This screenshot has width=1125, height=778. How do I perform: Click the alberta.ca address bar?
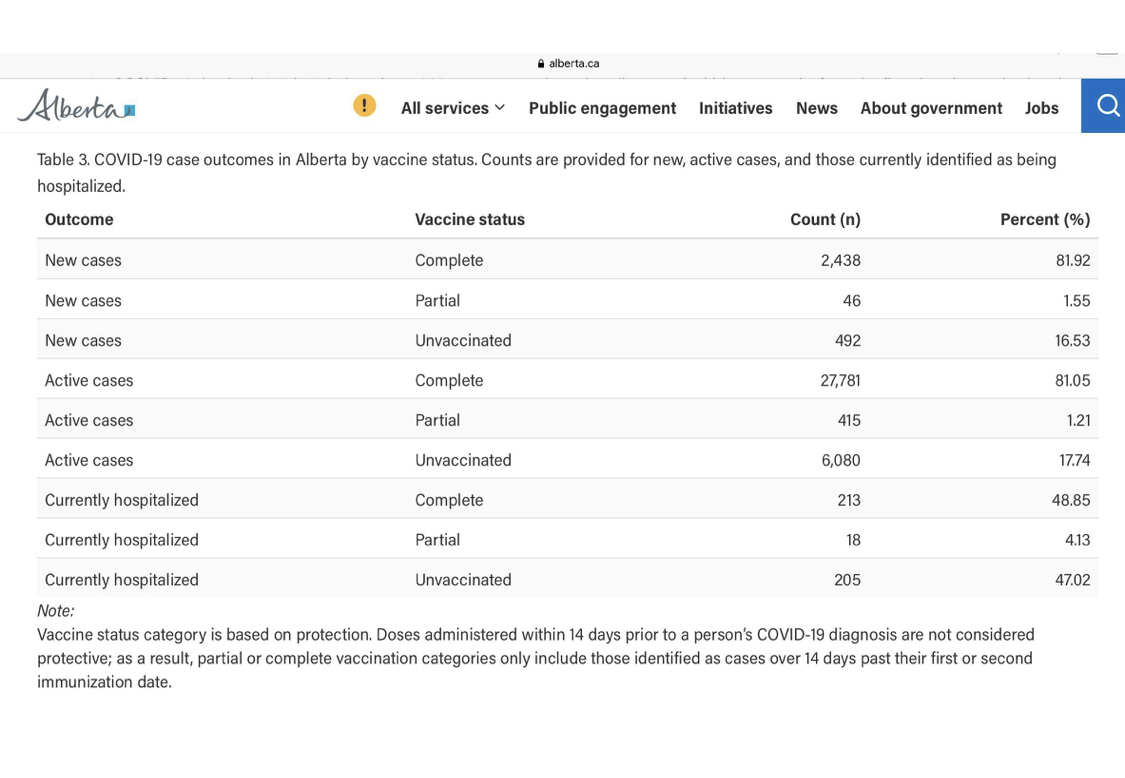(573, 63)
